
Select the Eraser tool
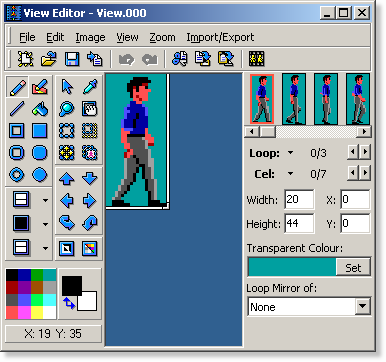40,87
